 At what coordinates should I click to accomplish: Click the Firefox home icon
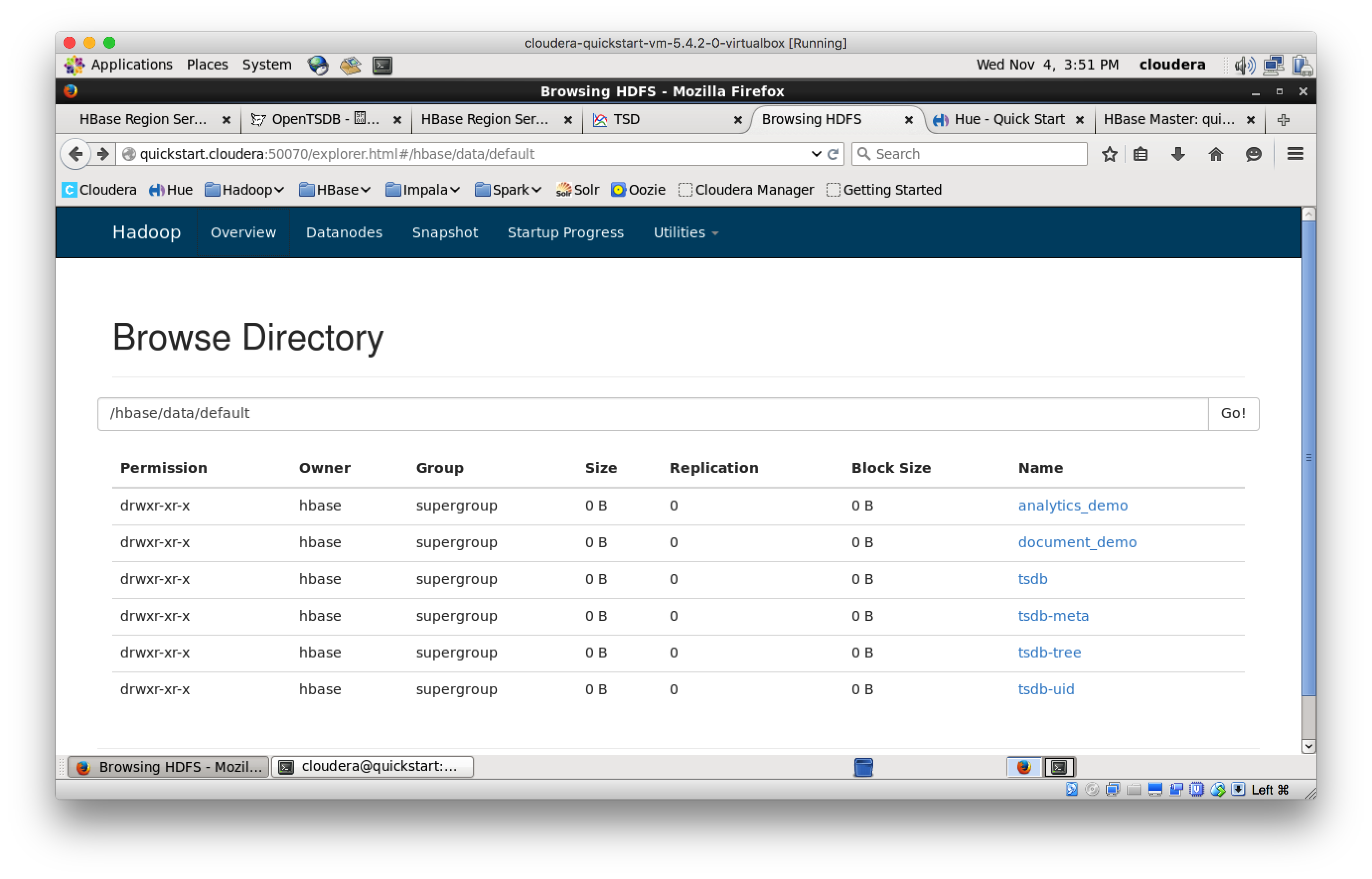pos(1216,154)
